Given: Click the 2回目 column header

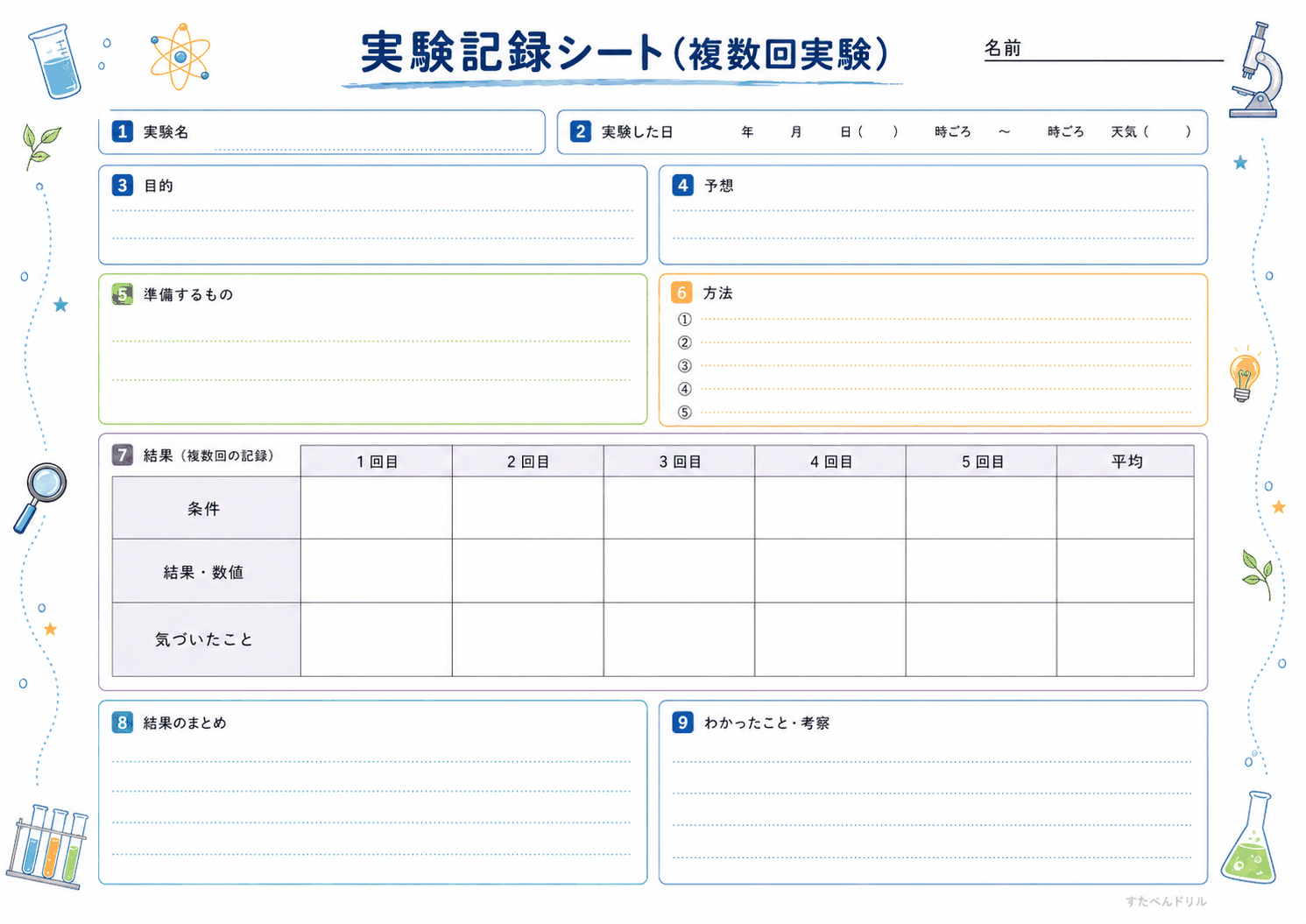Looking at the screenshot, I should click(528, 462).
